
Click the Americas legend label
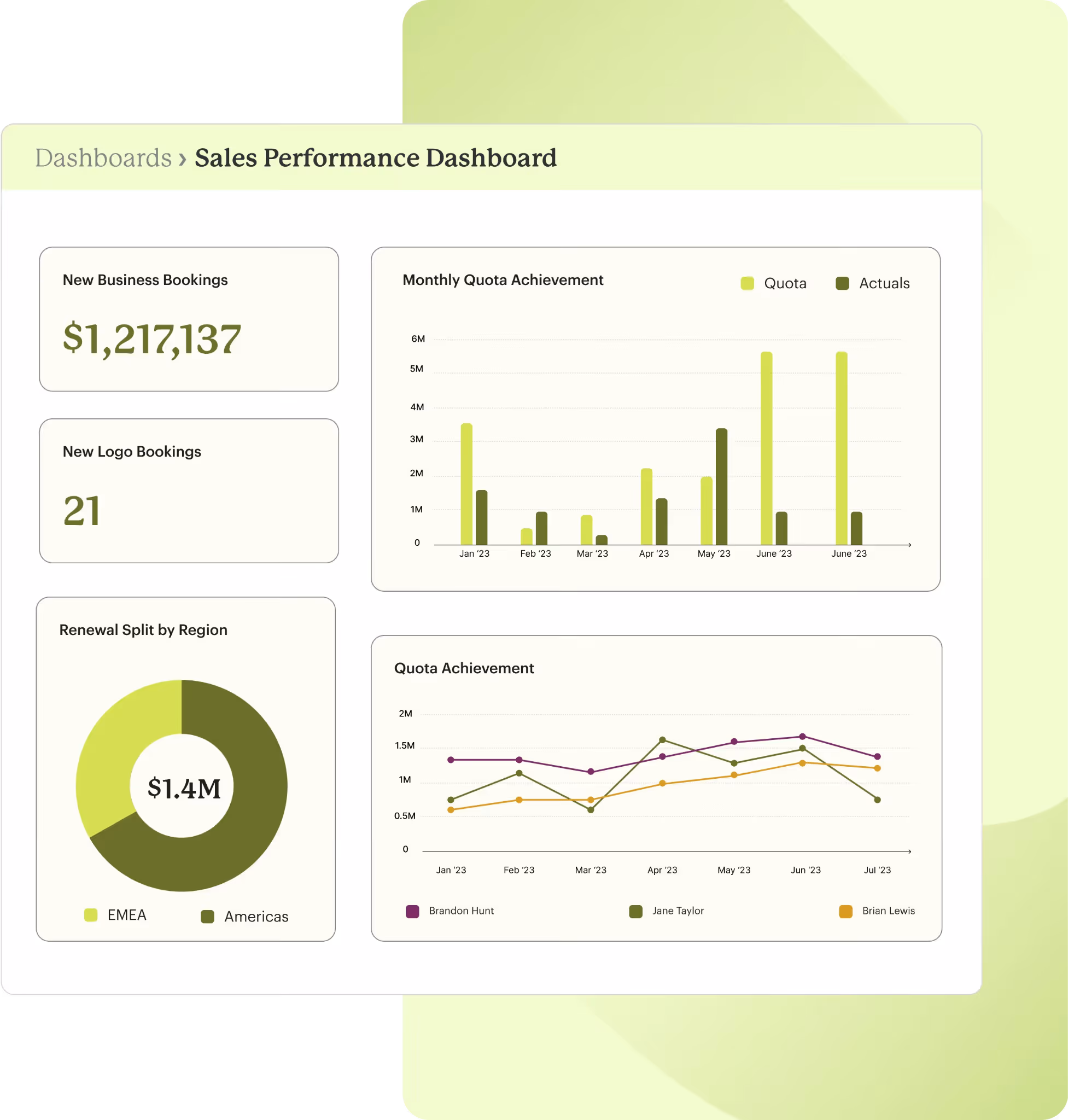tap(256, 916)
